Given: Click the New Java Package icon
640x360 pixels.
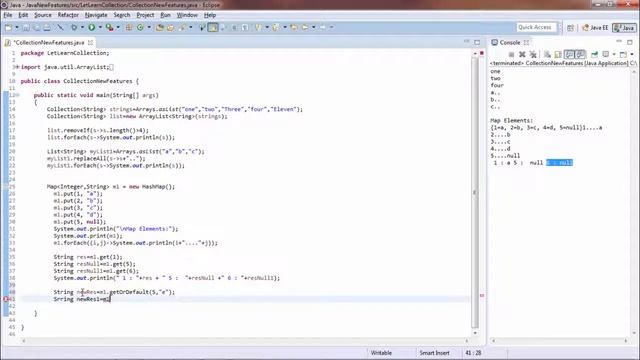Looking at the screenshot, I should [x=129, y=27].
